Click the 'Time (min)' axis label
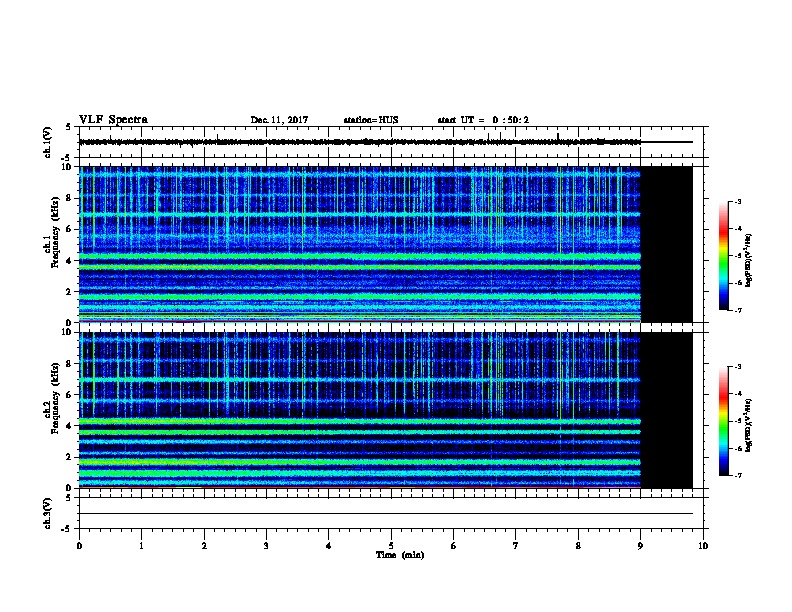Viewport: 792px width, 612px height. pyautogui.click(x=400, y=555)
